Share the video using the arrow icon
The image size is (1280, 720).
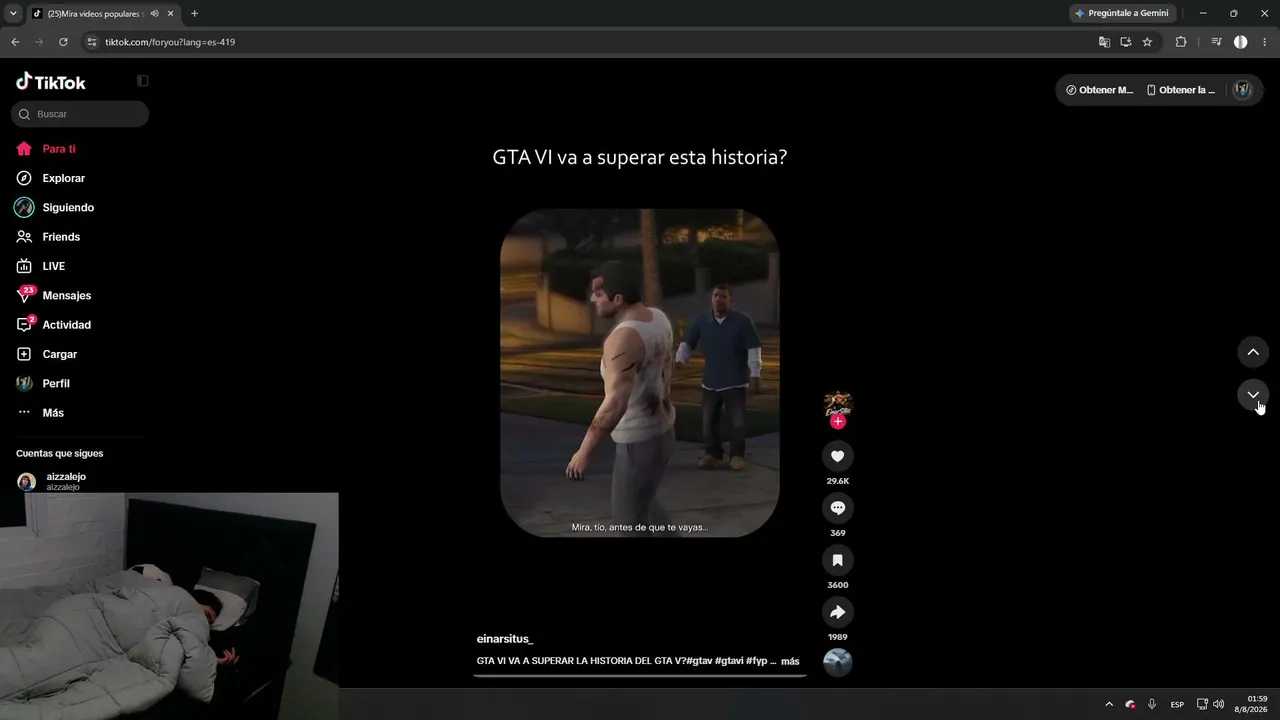pyautogui.click(x=838, y=612)
